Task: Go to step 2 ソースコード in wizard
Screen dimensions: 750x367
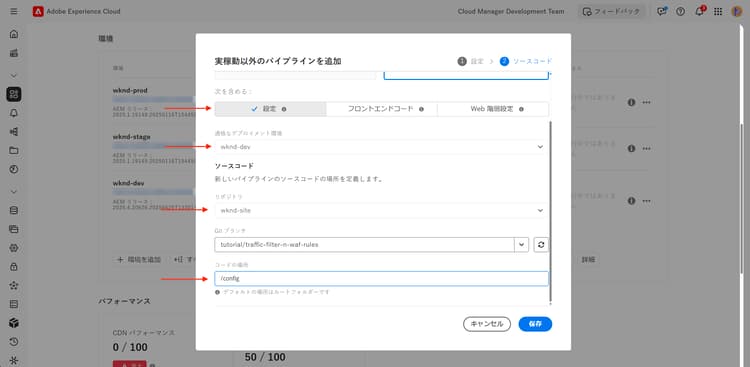Action: tap(526, 61)
